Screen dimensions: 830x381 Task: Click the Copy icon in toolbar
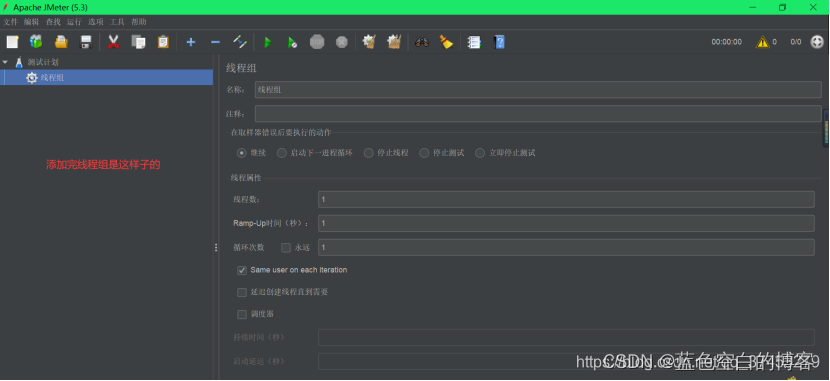tap(138, 42)
